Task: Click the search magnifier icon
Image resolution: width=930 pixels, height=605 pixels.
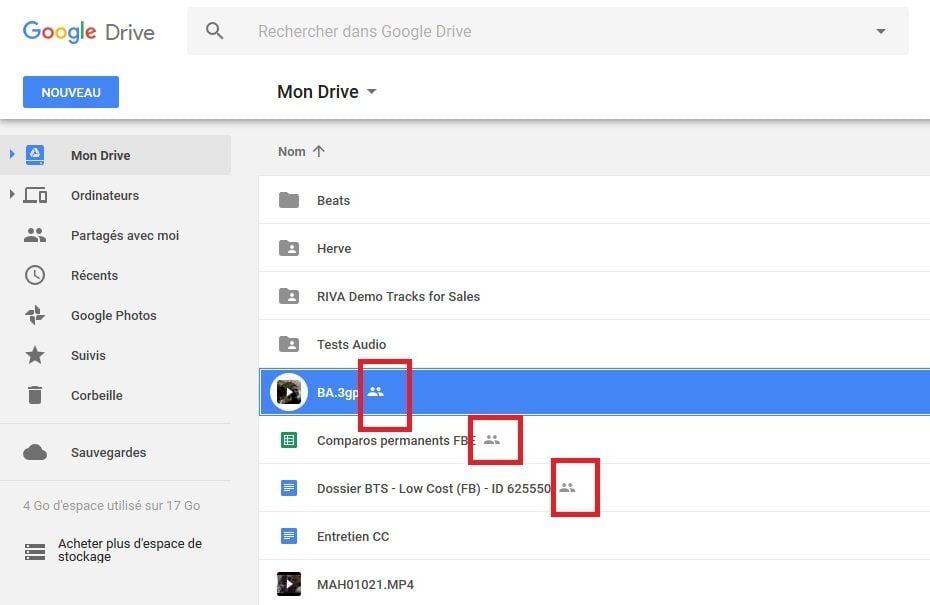Action: point(214,31)
